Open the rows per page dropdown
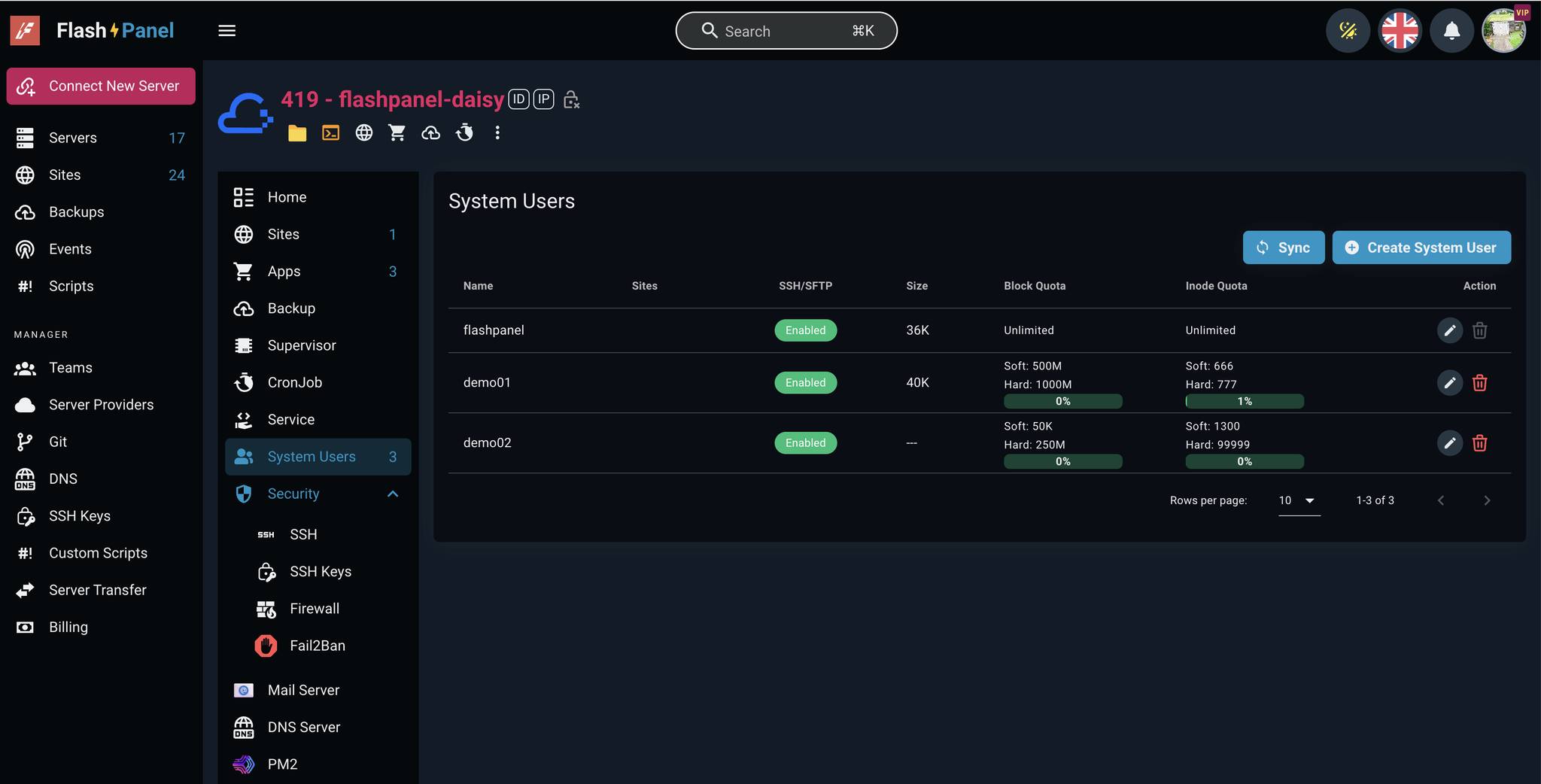Screen dimensions: 1541x784 coord(1299,500)
